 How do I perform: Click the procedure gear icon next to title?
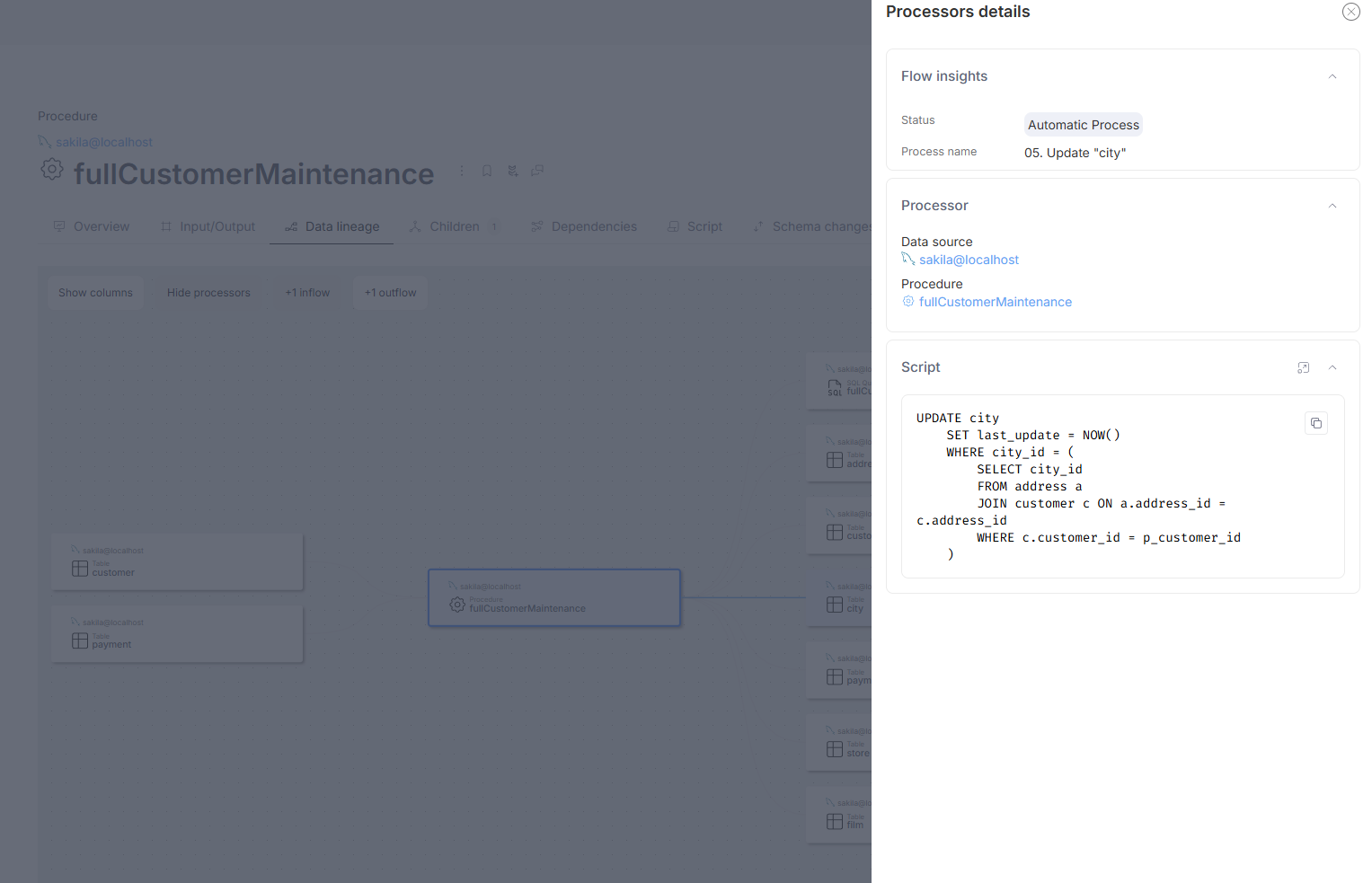point(52,169)
